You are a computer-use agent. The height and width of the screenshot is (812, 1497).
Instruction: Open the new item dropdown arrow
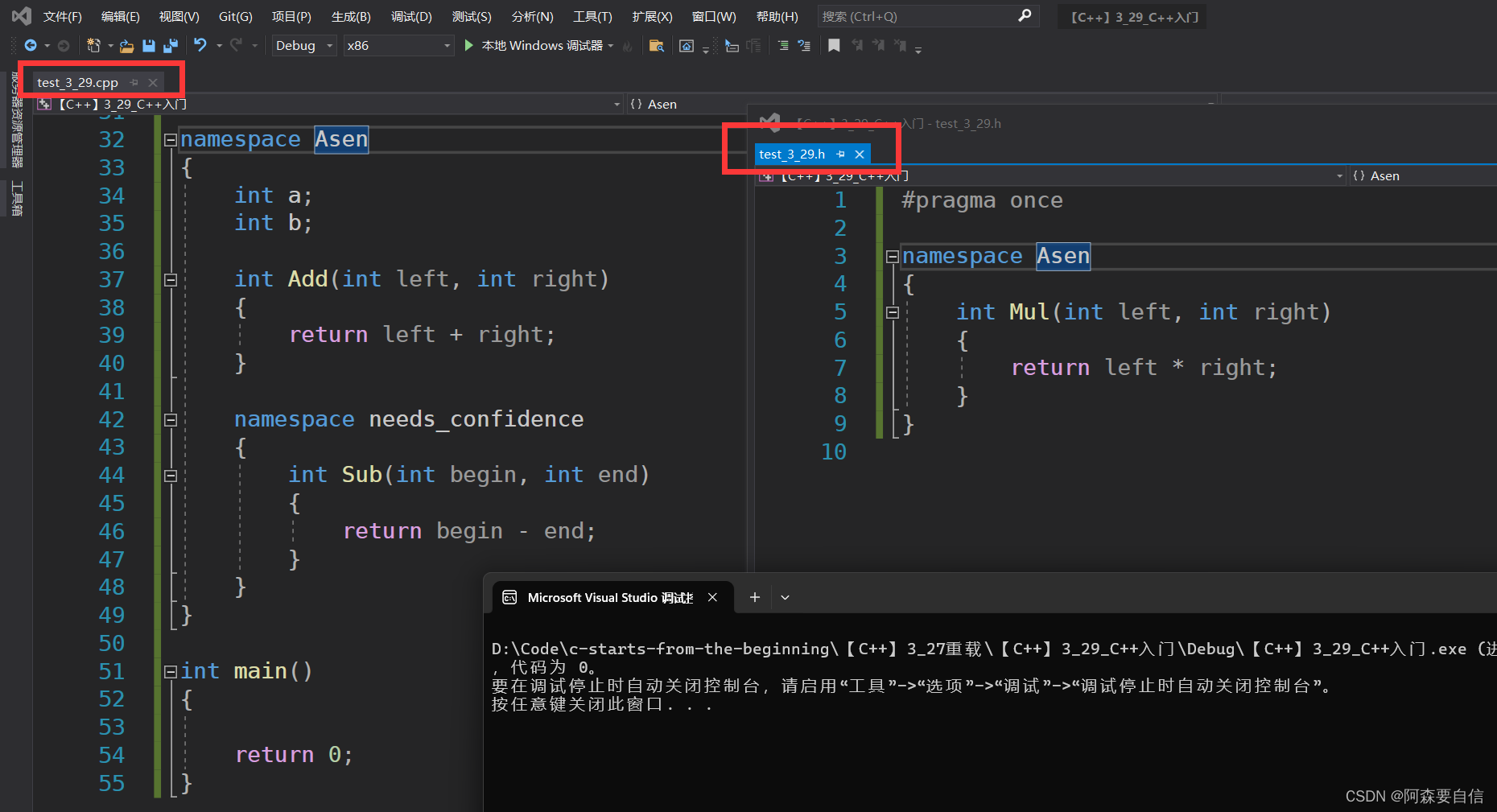111,46
